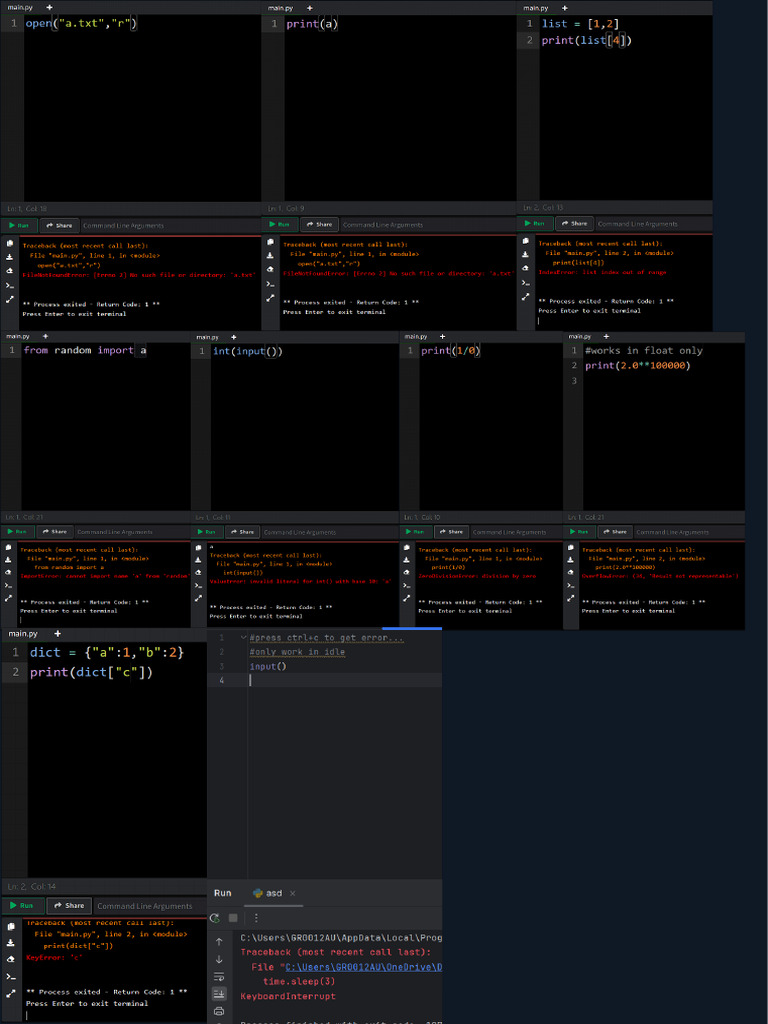
Task: Copy output in the print(a) panel
Action: point(270,242)
